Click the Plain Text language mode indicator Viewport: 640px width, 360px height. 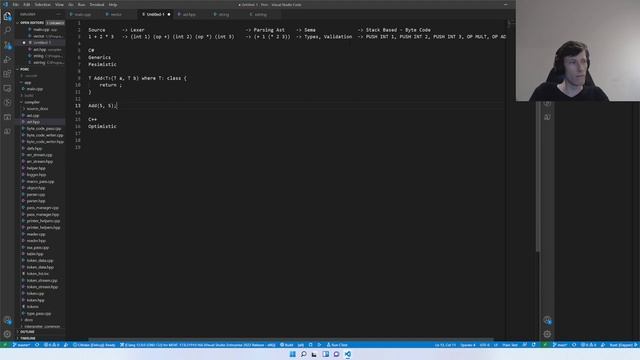[510, 345]
